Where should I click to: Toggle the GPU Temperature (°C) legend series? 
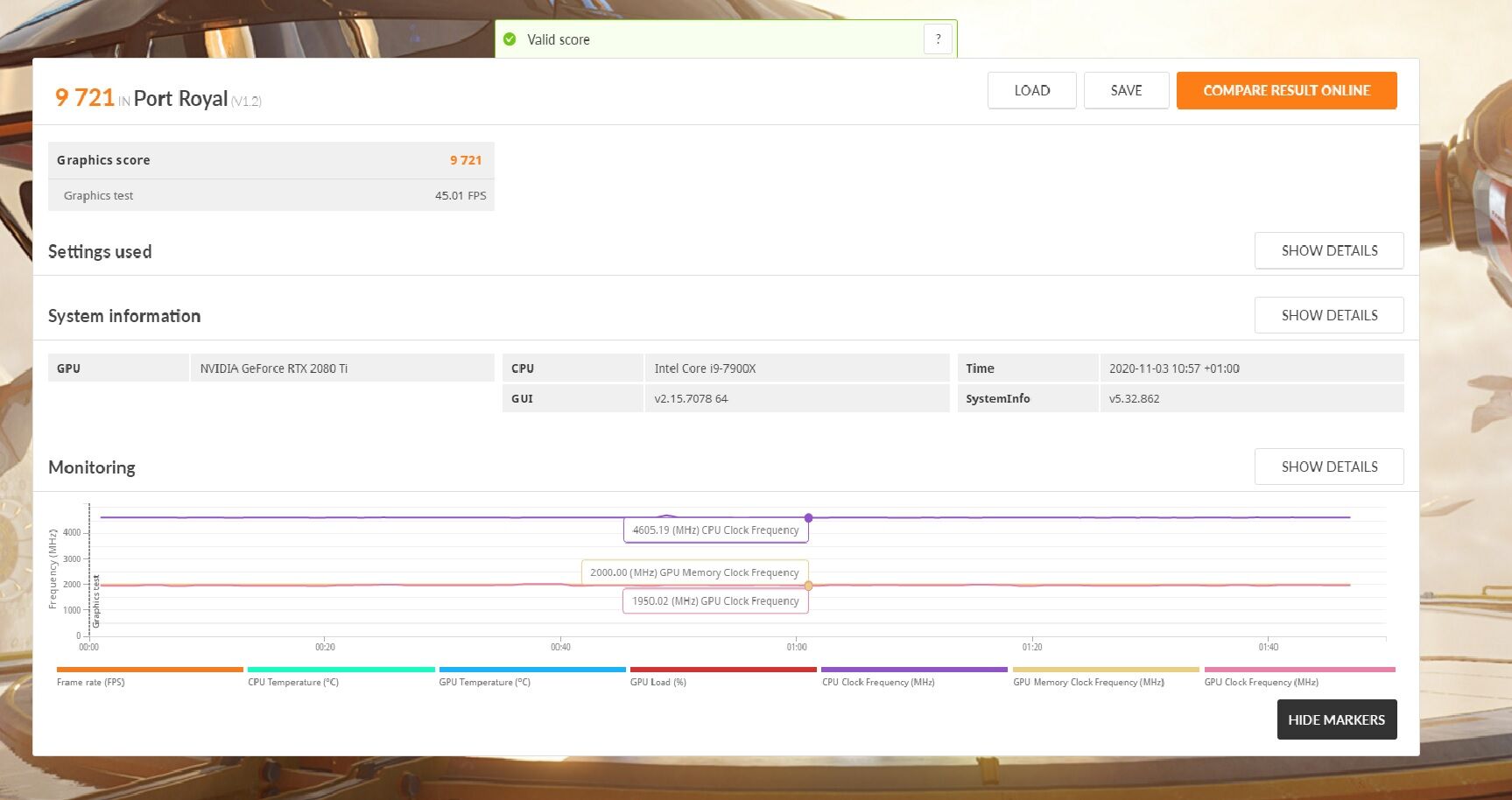click(x=532, y=677)
